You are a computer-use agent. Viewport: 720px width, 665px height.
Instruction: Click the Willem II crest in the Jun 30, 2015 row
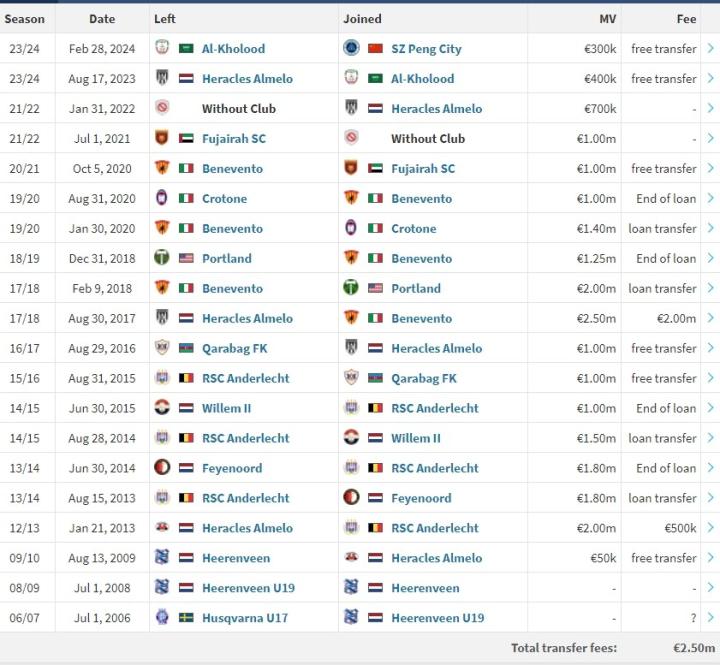click(x=162, y=408)
